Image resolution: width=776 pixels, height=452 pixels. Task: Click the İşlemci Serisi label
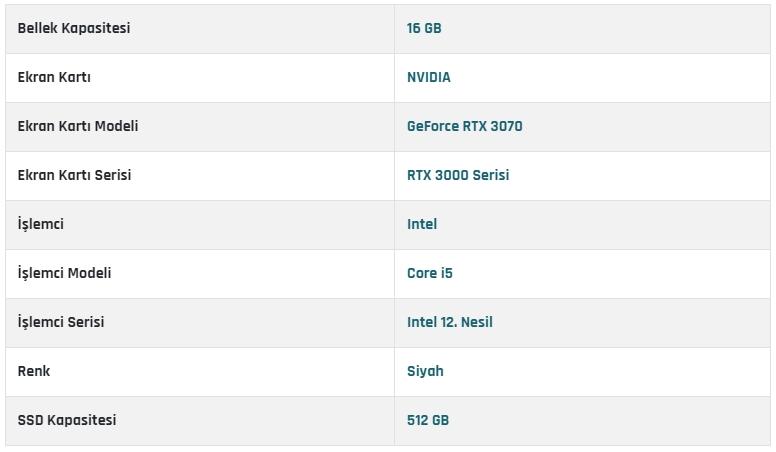pyautogui.click(x=61, y=322)
